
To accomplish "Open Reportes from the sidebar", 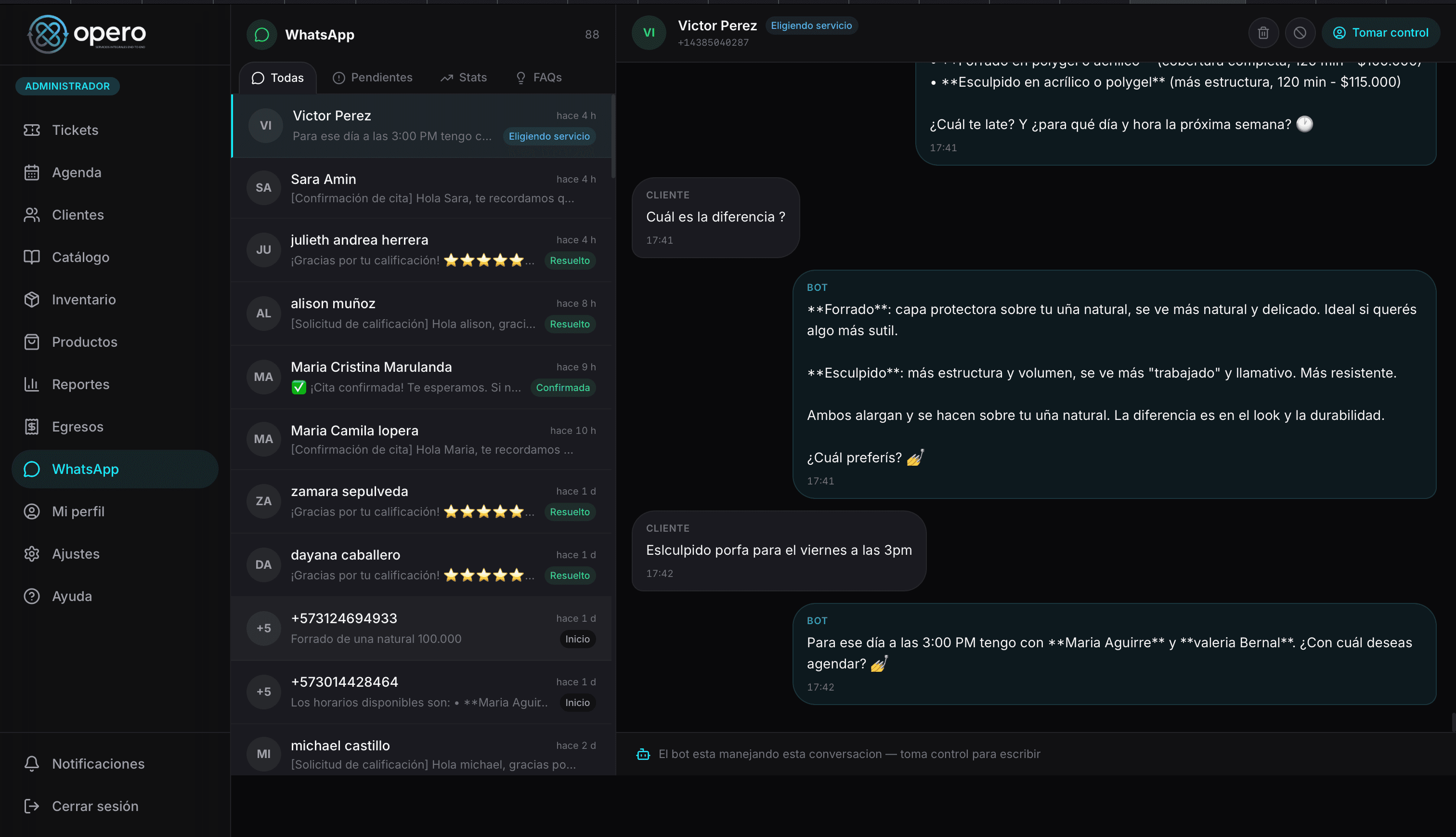I will coord(80,384).
